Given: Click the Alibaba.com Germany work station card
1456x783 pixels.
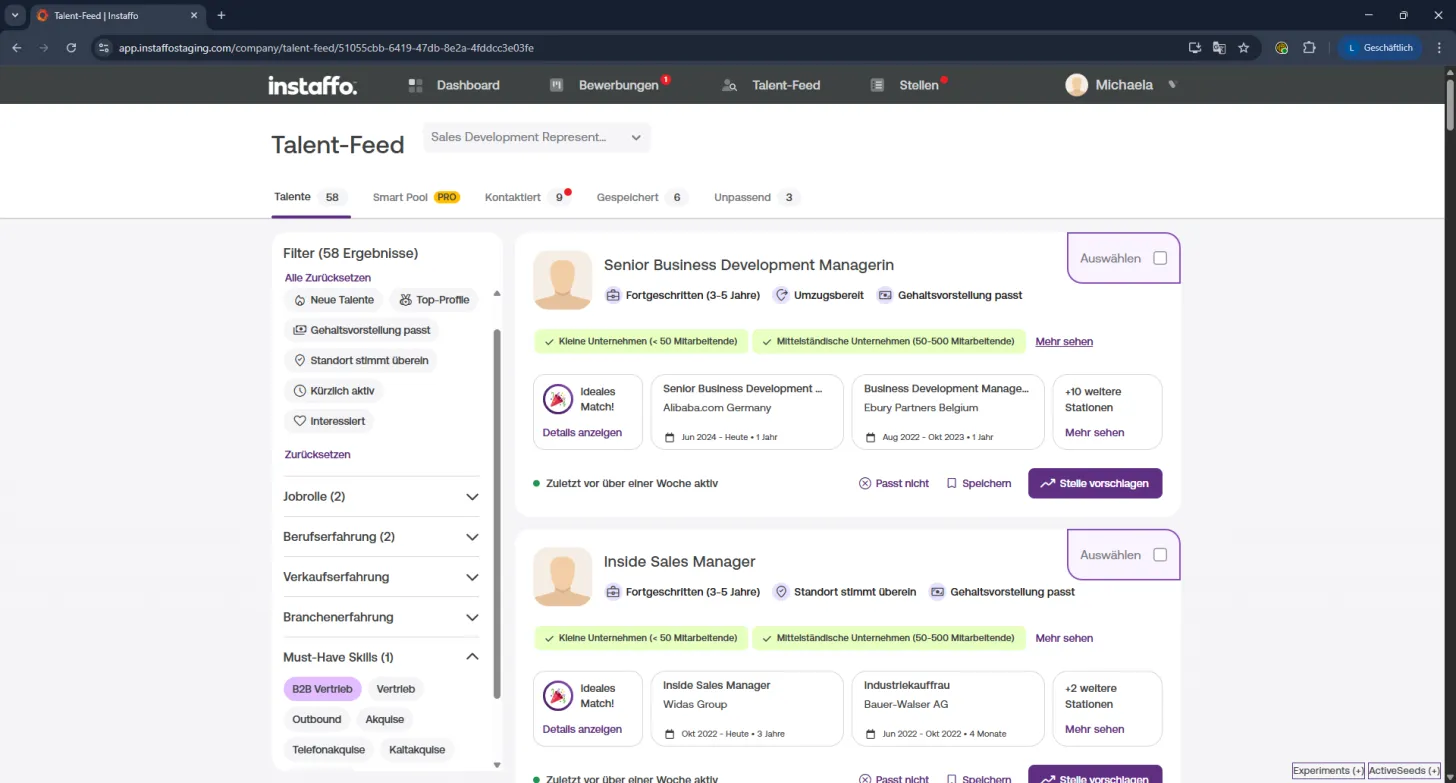Looking at the screenshot, I should (x=746, y=412).
